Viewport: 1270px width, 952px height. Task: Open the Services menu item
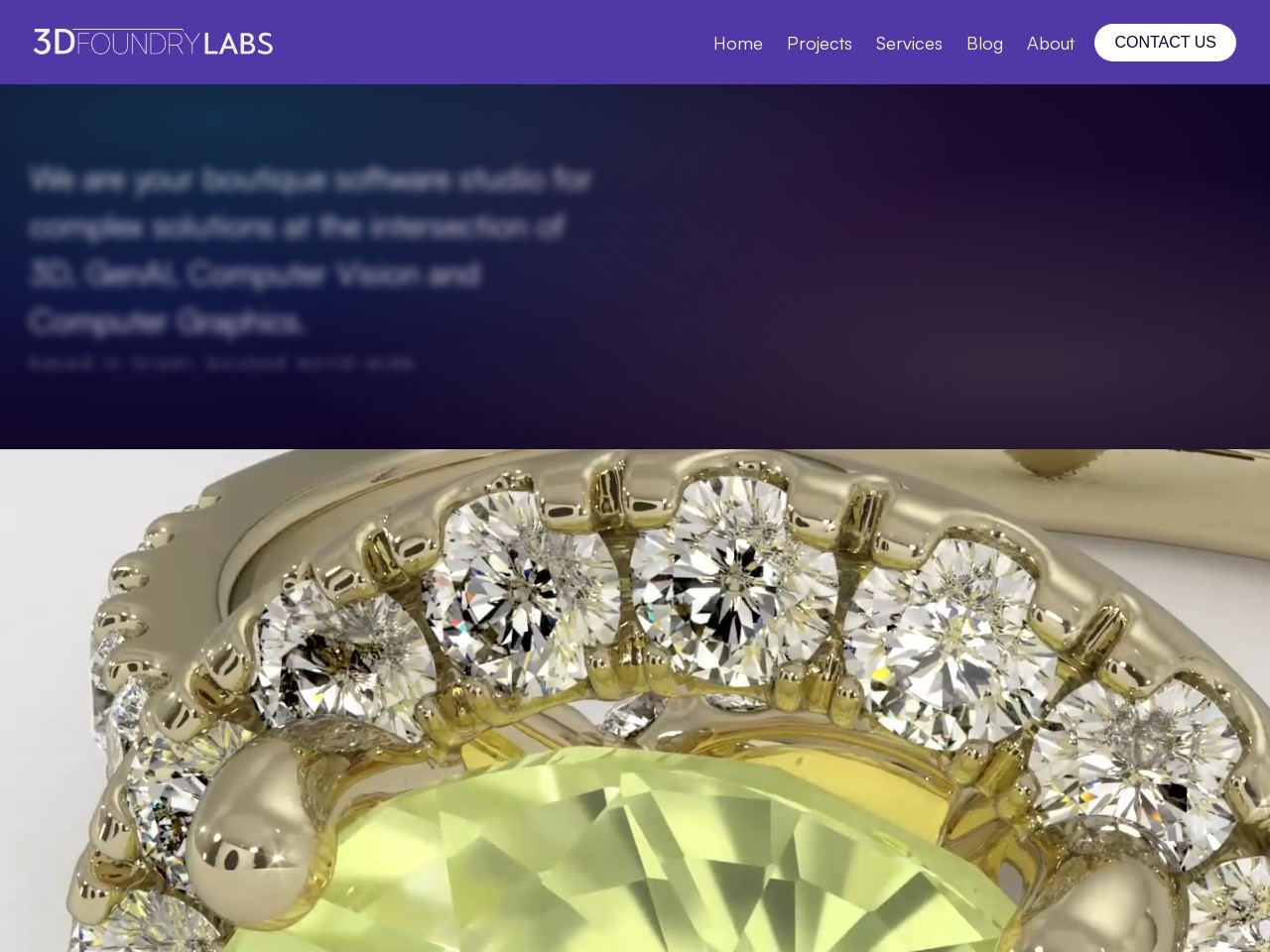point(909,44)
